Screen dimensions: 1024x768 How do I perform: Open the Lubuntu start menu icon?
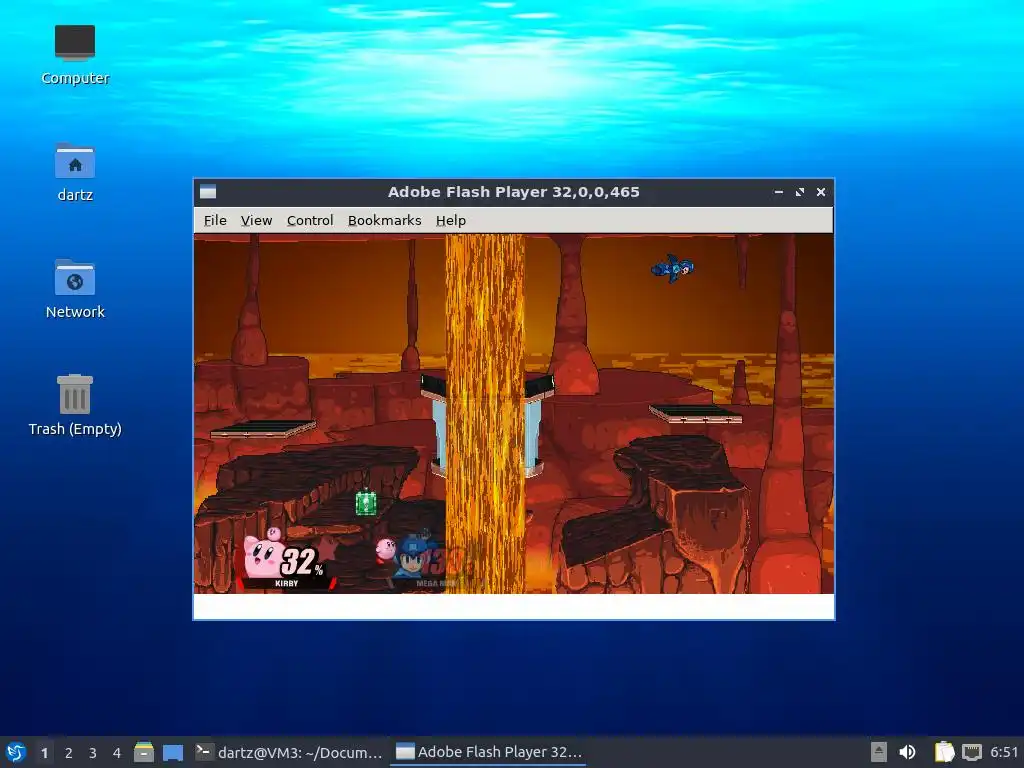pyautogui.click(x=16, y=752)
